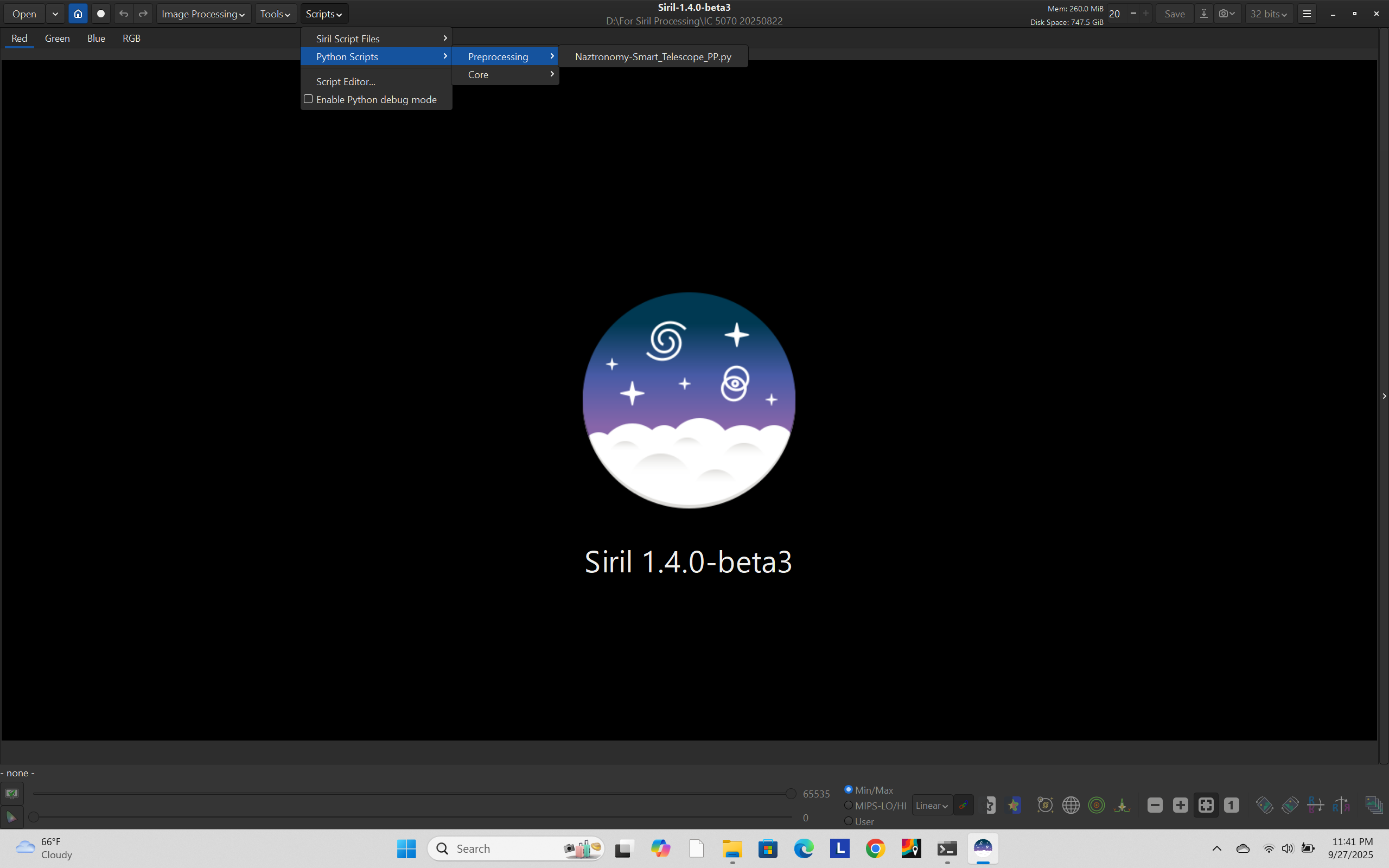Click the home working directory icon
The height and width of the screenshot is (868, 1389).
click(x=78, y=14)
